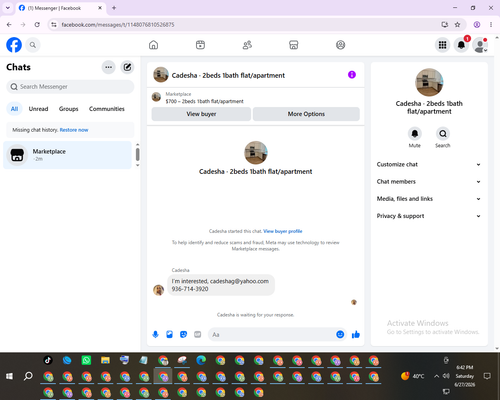The height and width of the screenshot is (400, 500).
Task: Open the Marketplace chat in the list
Action: (x=67, y=155)
